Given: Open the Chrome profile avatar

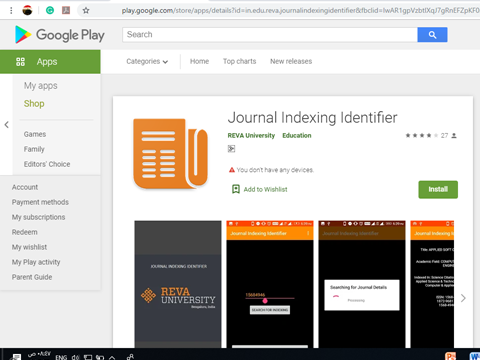Looking at the screenshot, I should click(x=28, y=11).
